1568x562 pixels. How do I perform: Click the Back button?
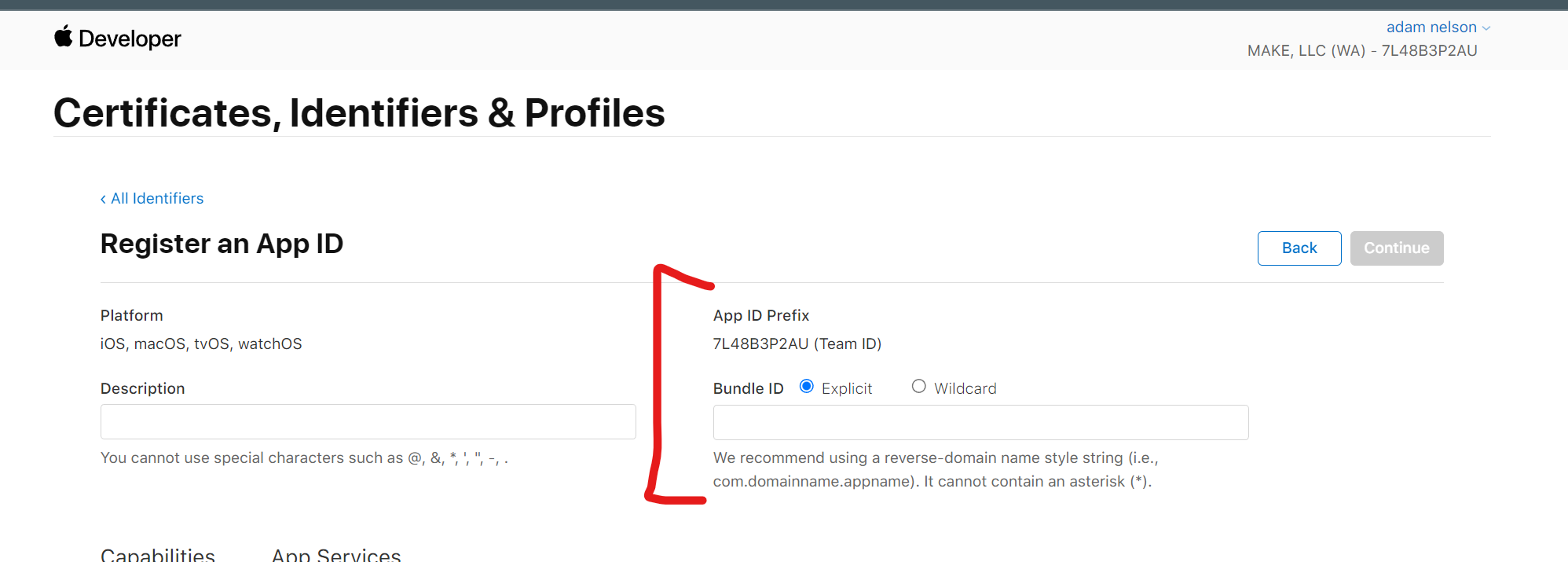(1299, 248)
